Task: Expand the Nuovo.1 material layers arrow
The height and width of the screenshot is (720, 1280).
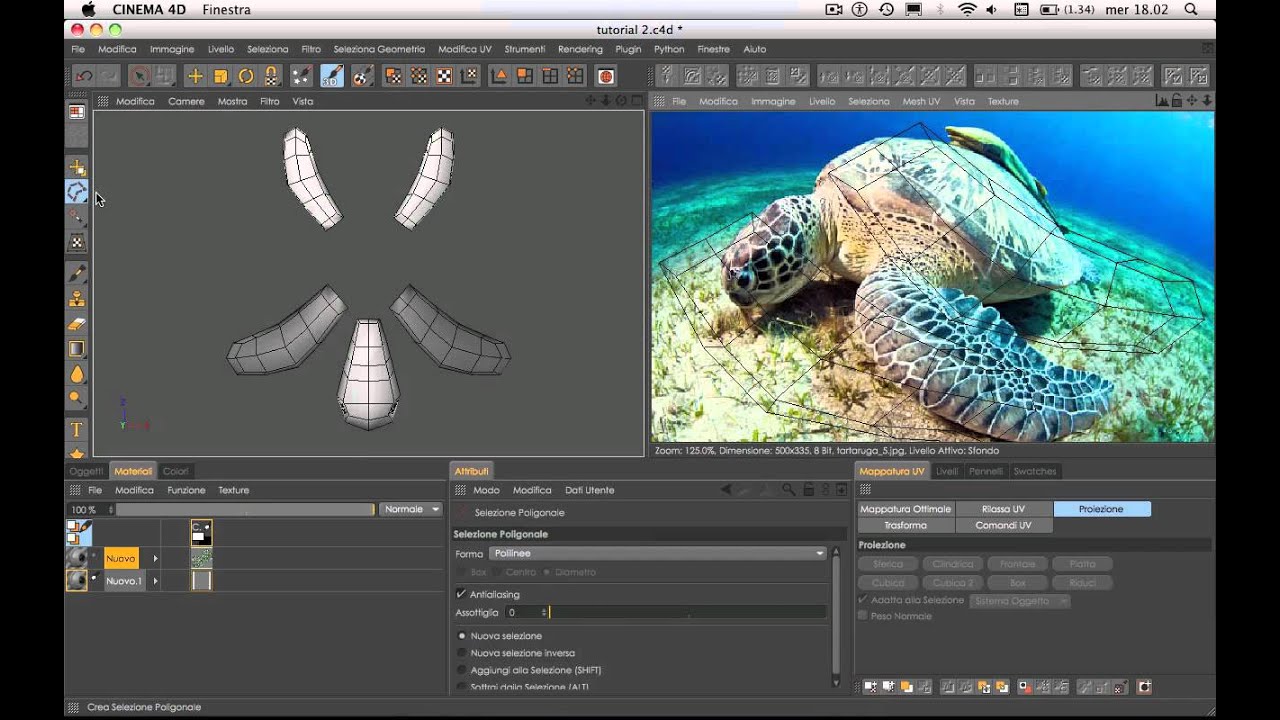Action: pyautogui.click(x=155, y=581)
